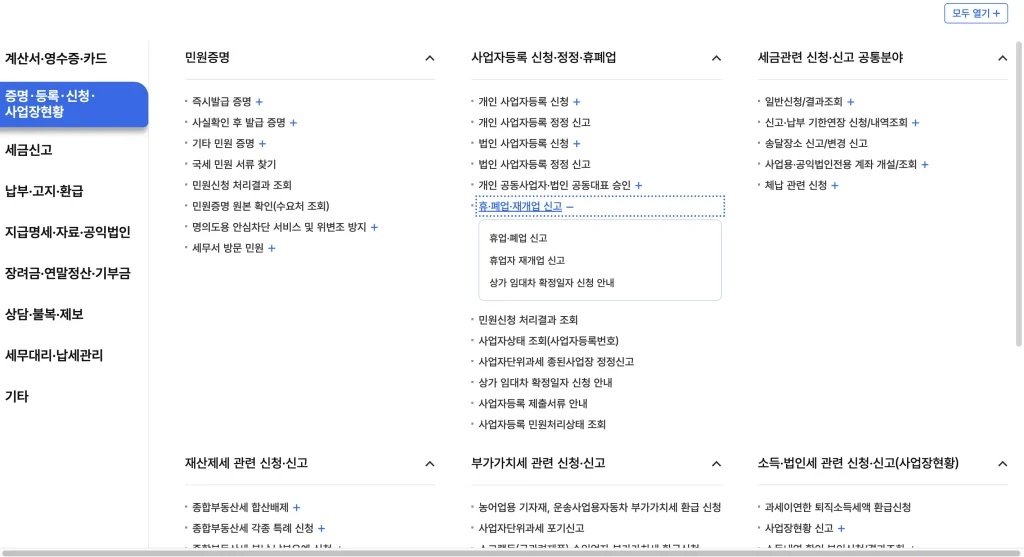Click the 모두 열기 + button
The height and width of the screenshot is (557, 1024).
976,13
